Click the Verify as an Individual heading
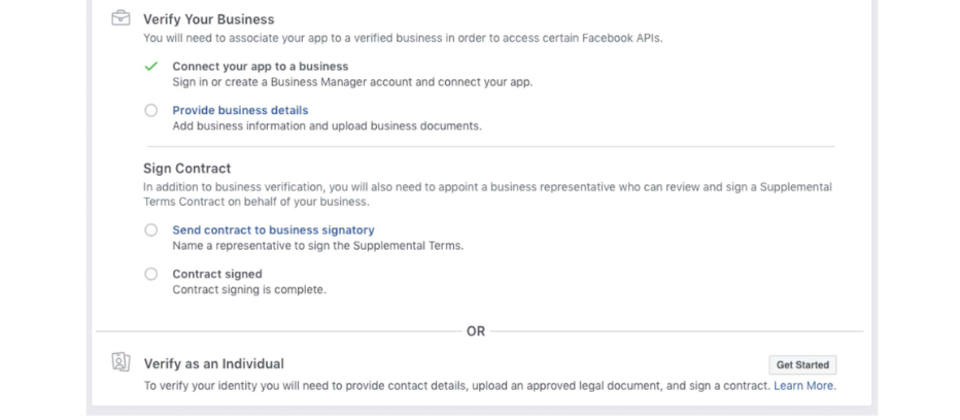Viewport: 960px width, 420px height. pos(214,364)
